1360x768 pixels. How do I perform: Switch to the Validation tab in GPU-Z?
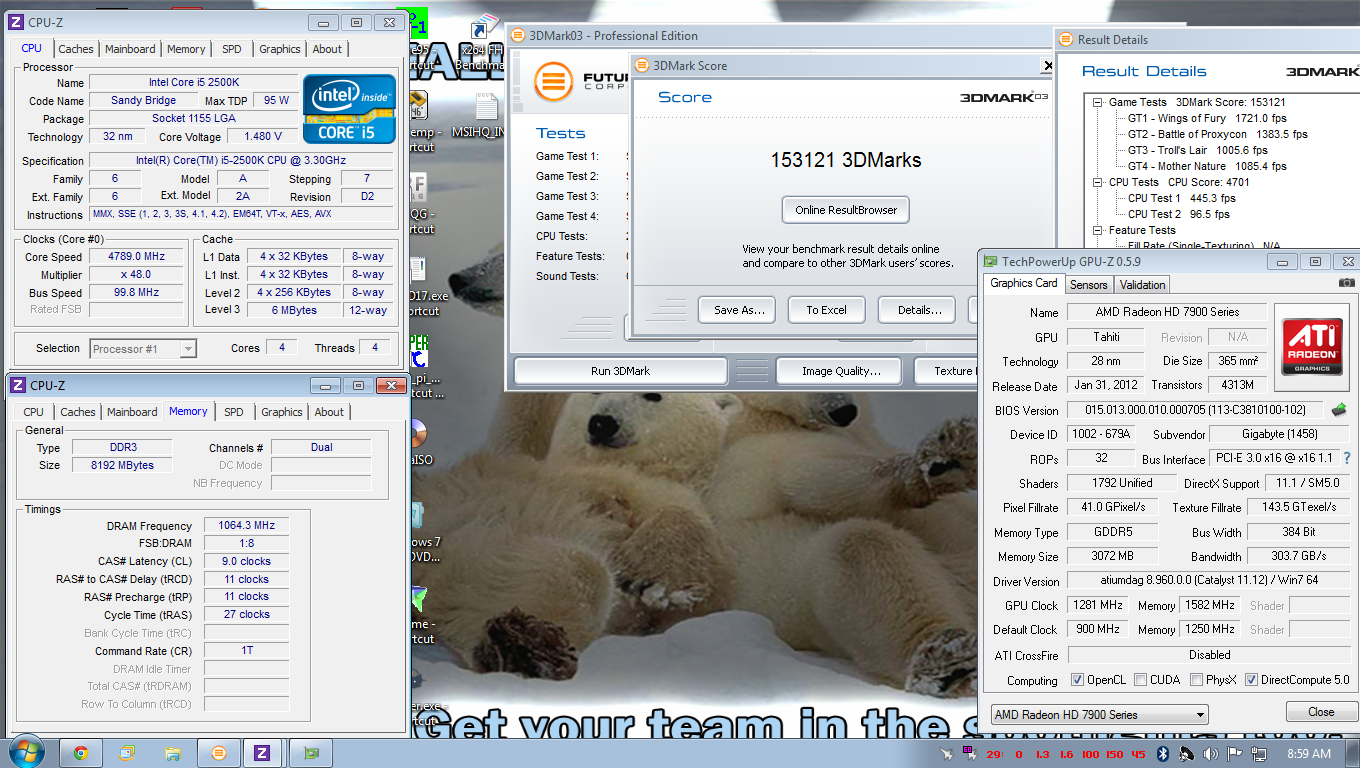click(1142, 285)
